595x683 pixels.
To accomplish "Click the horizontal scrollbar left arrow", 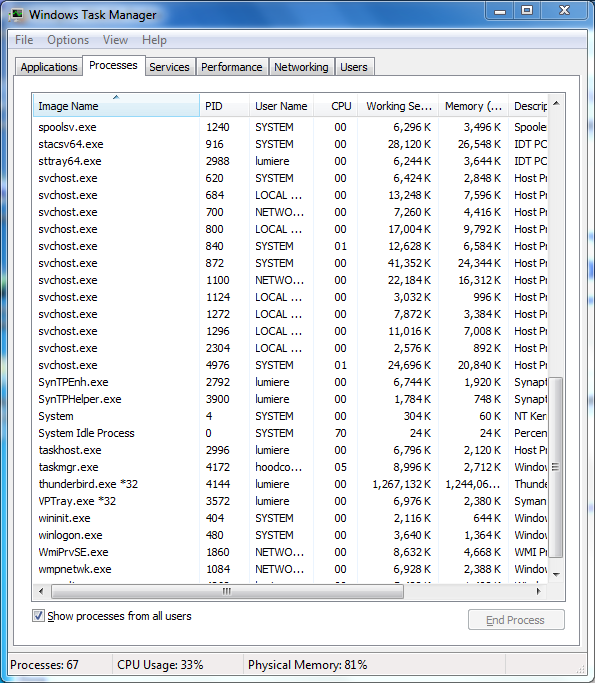I will [x=41, y=591].
